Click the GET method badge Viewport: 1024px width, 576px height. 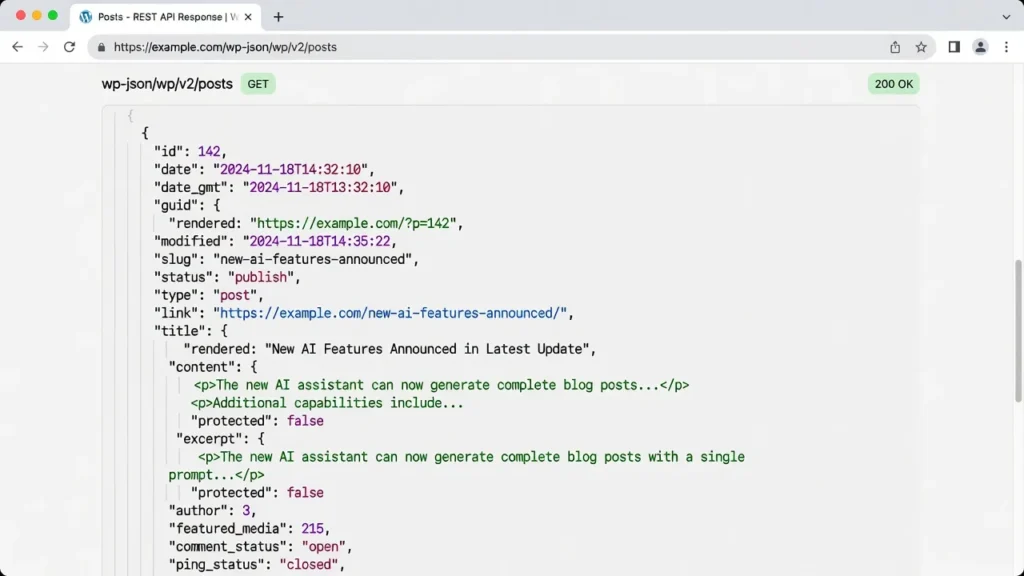click(258, 84)
